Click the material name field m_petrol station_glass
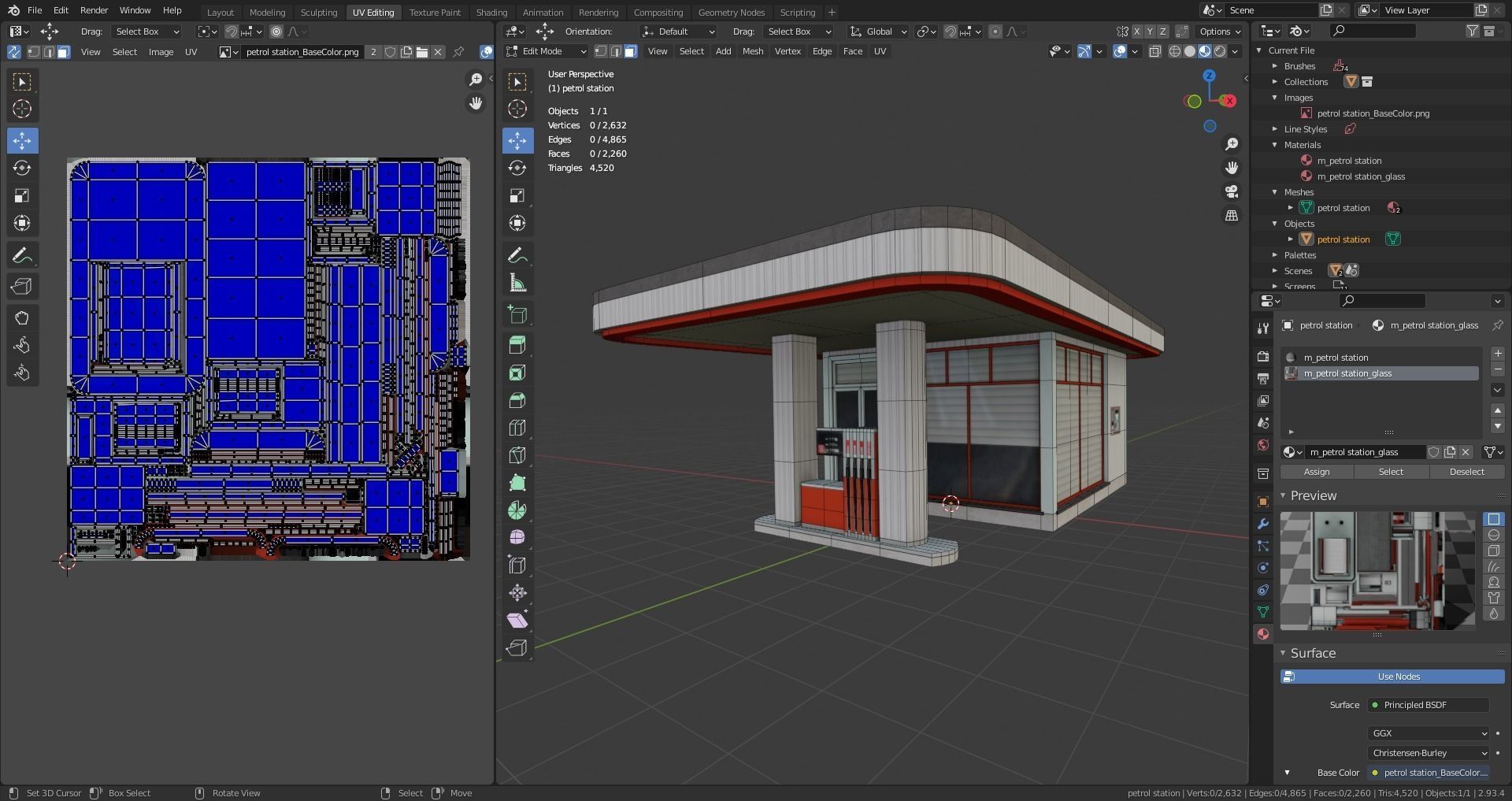The image size is (1512, 801). coord(1364,452)
